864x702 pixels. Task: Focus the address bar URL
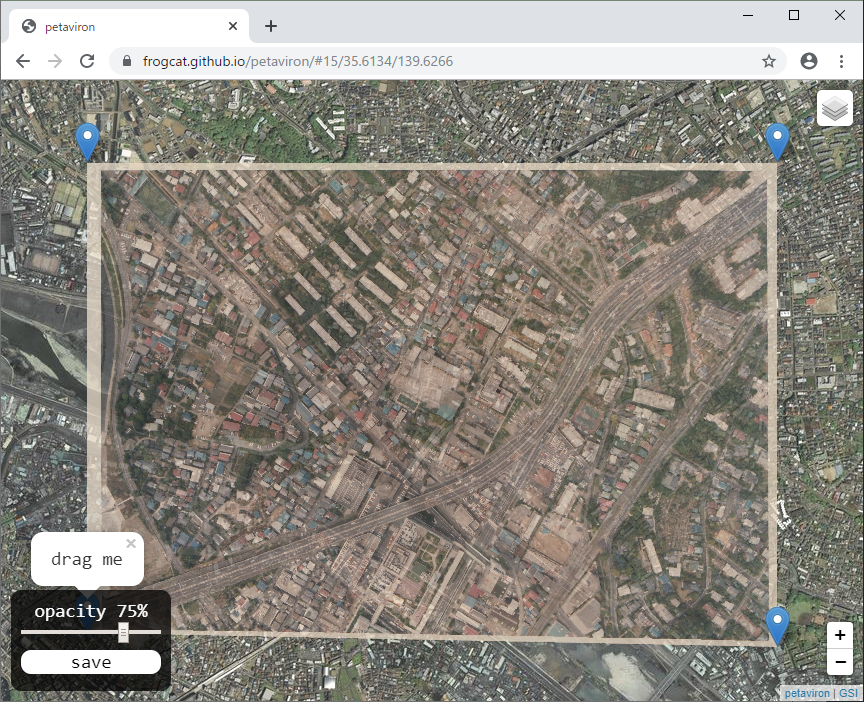click(x=298, y=61)
